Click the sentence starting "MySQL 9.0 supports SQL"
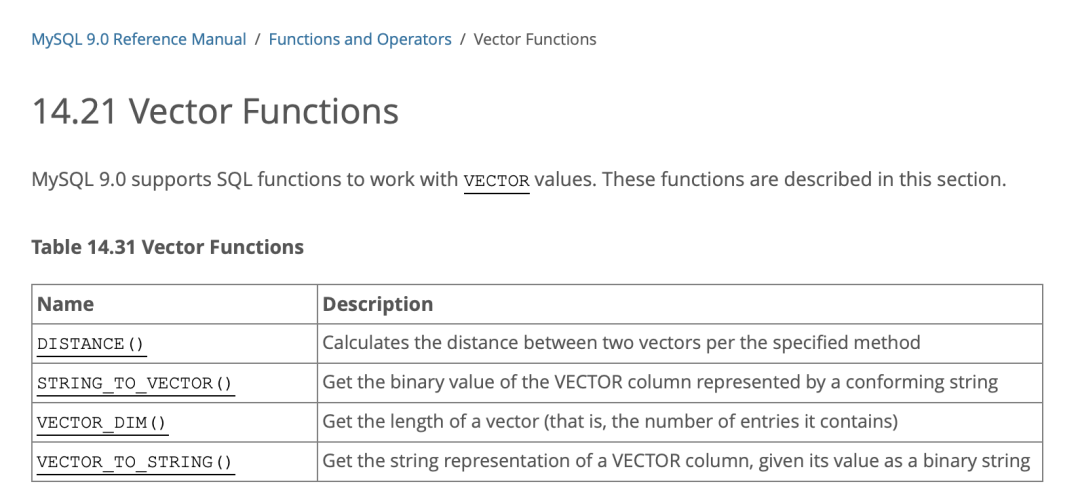Image resolution: width=1080 pixels, height=497 pixels. click(x=246, y=180)
